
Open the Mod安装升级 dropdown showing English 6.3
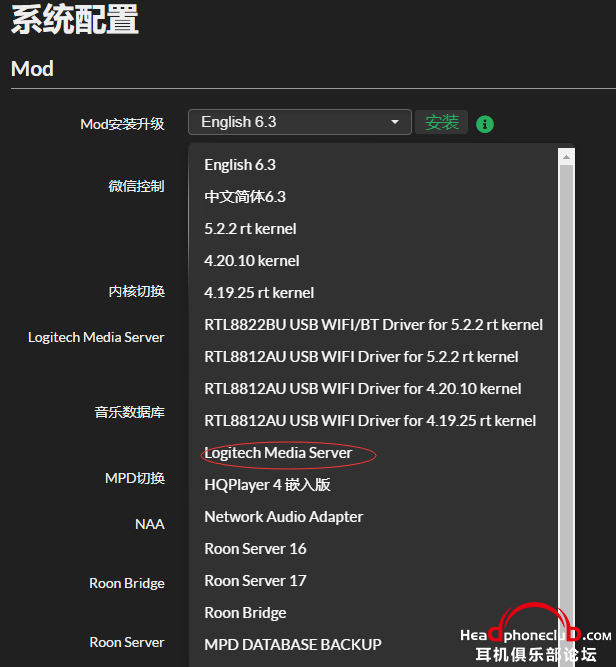tap(299, 122)
